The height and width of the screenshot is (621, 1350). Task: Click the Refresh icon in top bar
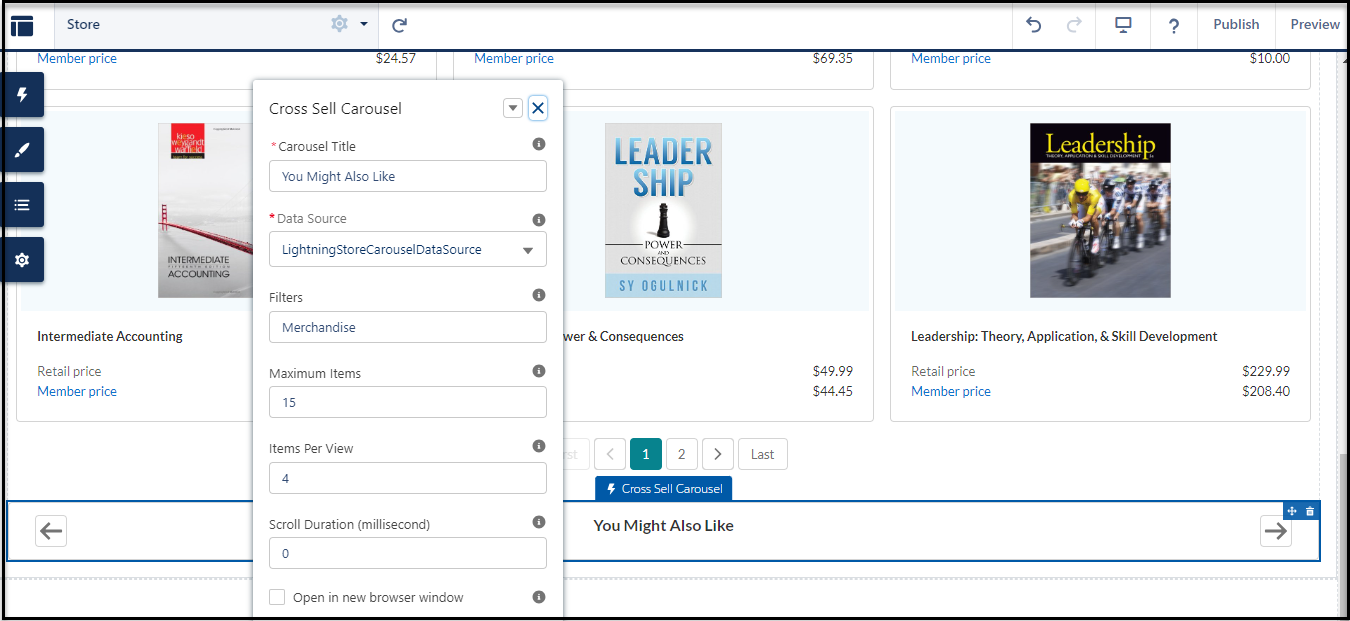click(399, 25)
